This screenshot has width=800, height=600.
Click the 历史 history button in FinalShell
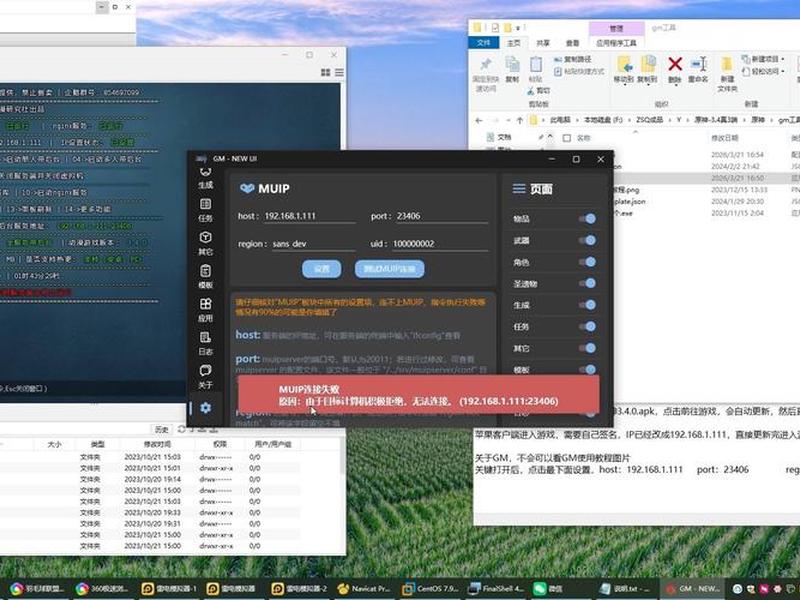click(x=162, y=429)
